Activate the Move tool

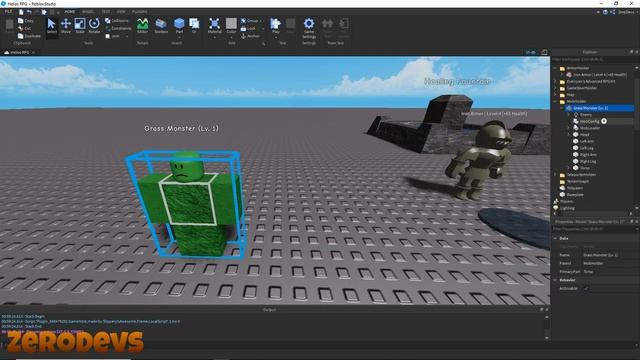[66, 26]
